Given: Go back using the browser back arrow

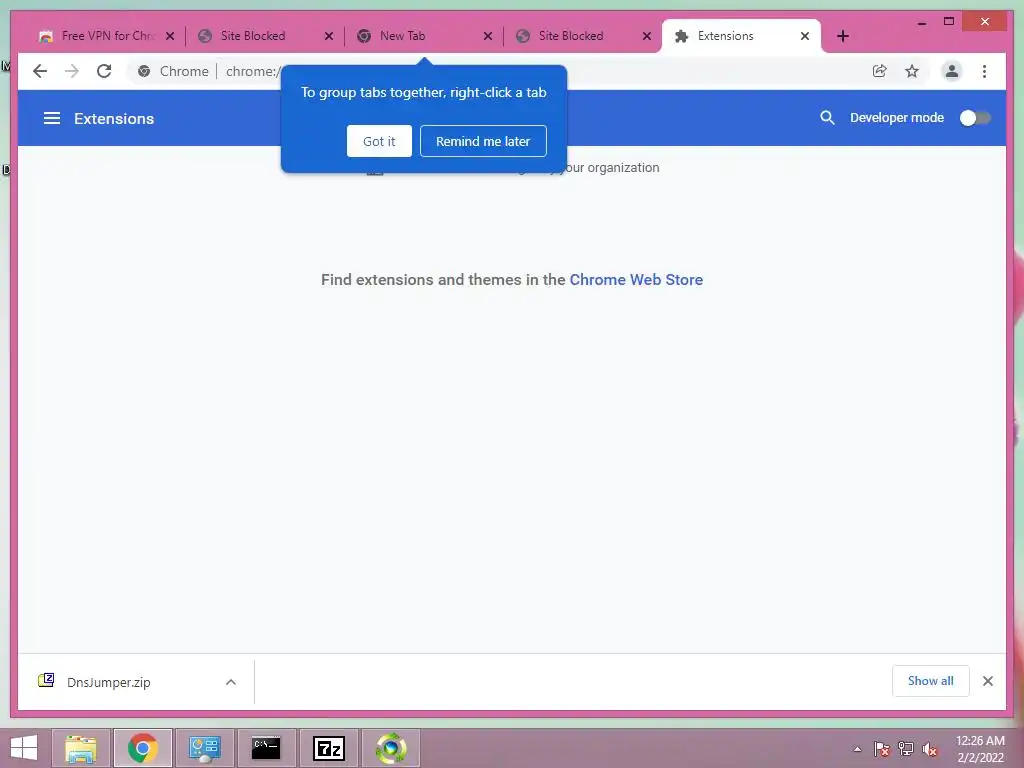Looking at the screenshot, I should pyautogui.click(x=40, y=71).
